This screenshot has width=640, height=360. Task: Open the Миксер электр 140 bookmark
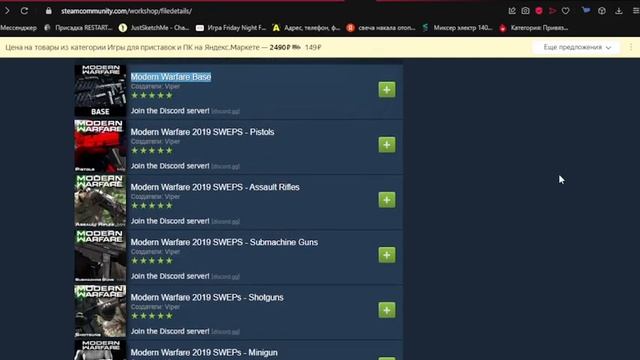[458, 28]
